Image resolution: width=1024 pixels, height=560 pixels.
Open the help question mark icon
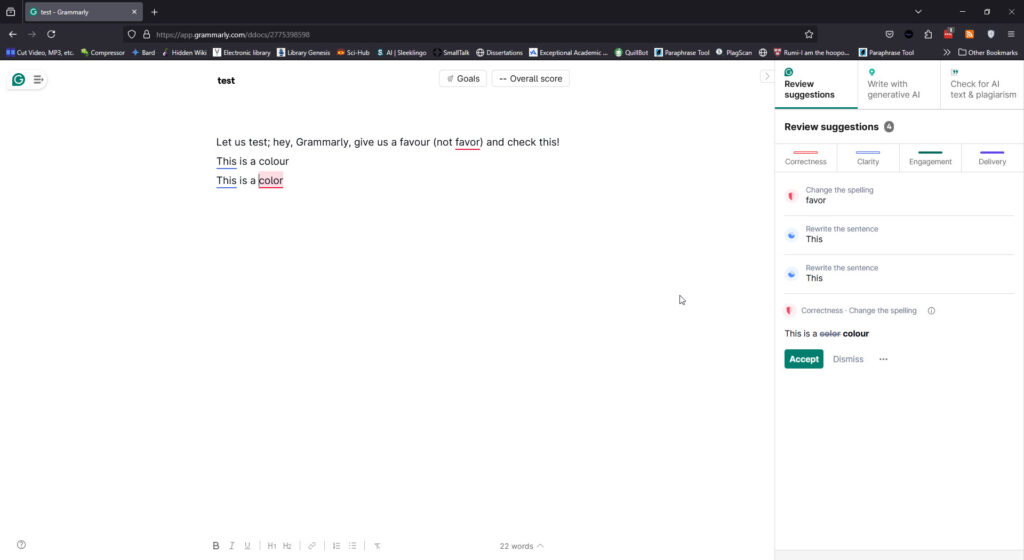coord(22,545)
